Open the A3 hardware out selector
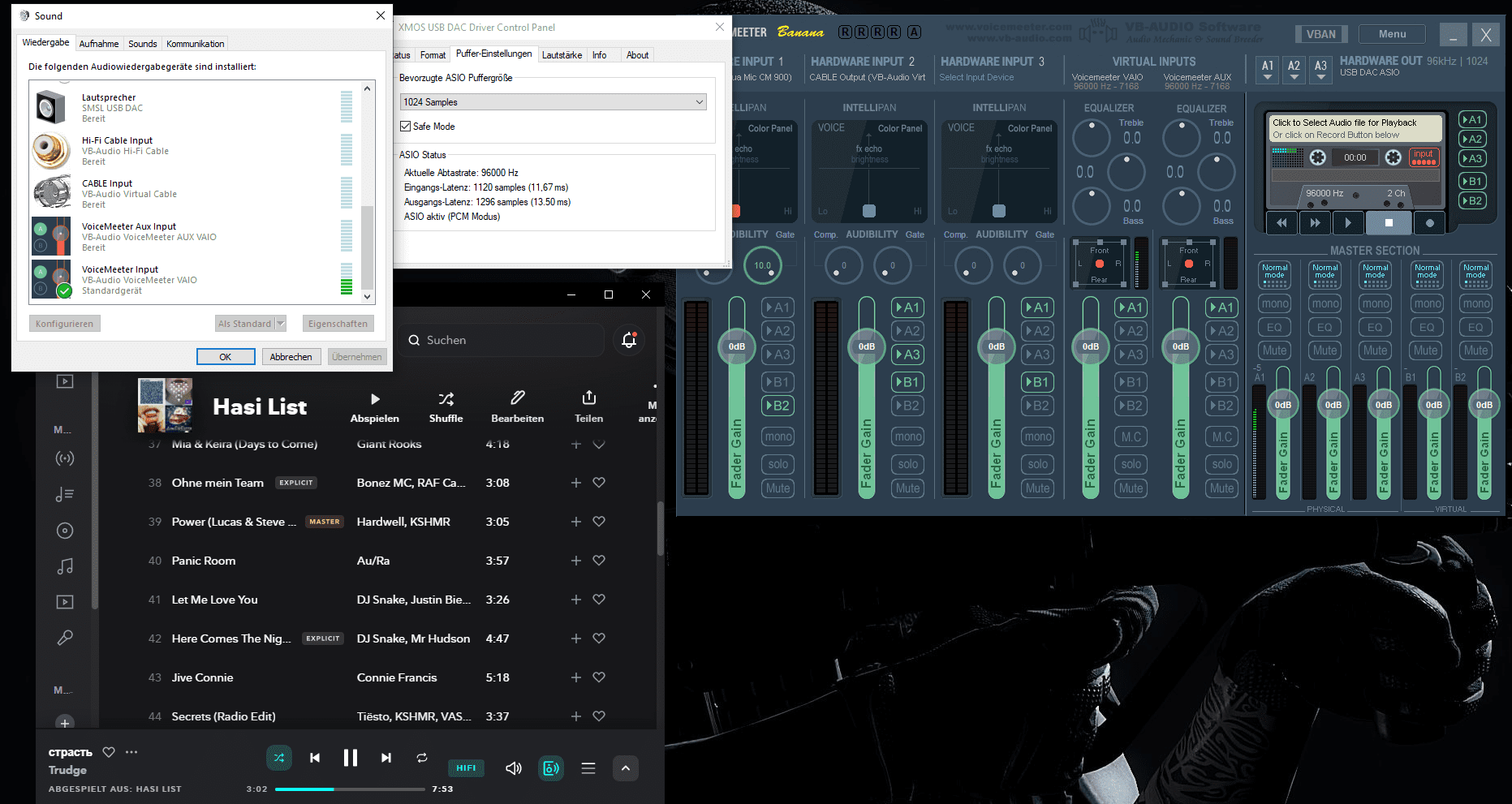The width and height of the screenshot is (1512, 804). coord(1320,70)
